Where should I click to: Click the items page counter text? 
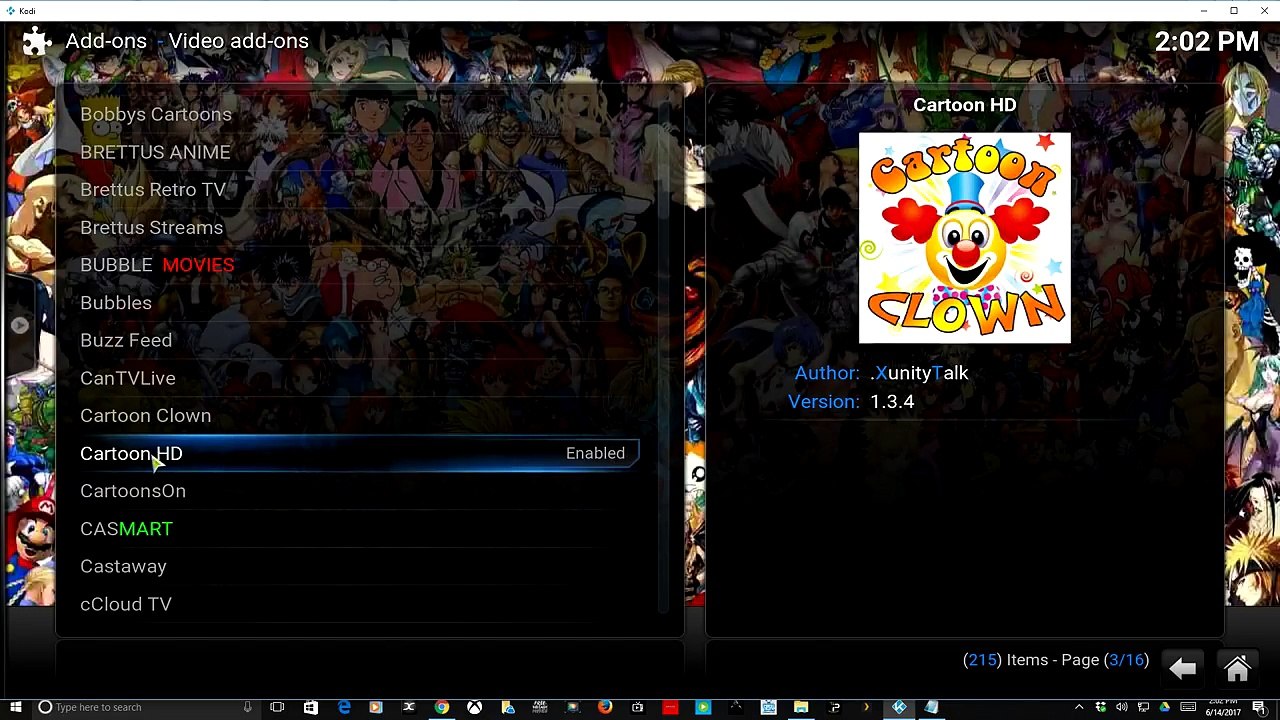[x=1056, y=660]
